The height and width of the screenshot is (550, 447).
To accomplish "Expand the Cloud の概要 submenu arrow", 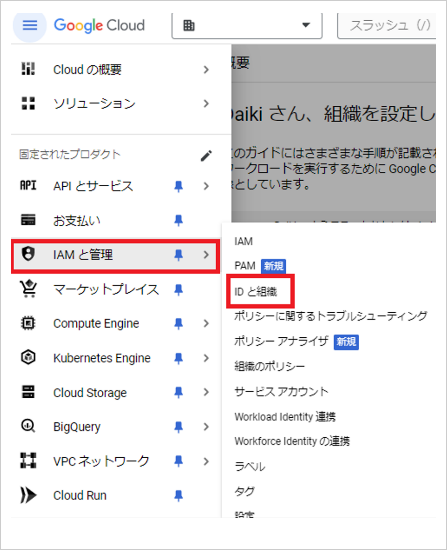I will pos(206,70).
